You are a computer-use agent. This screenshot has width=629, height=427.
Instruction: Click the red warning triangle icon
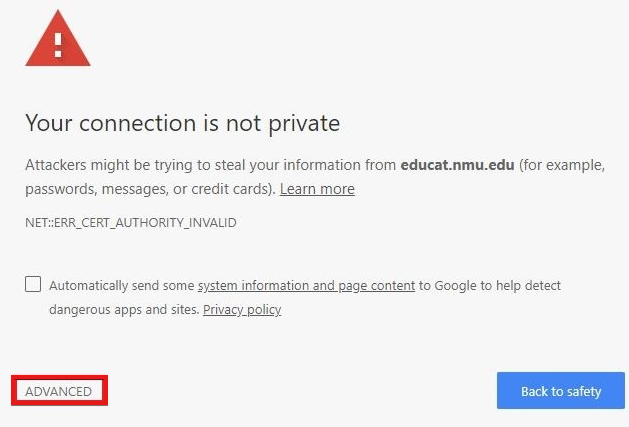click(58, 39)
